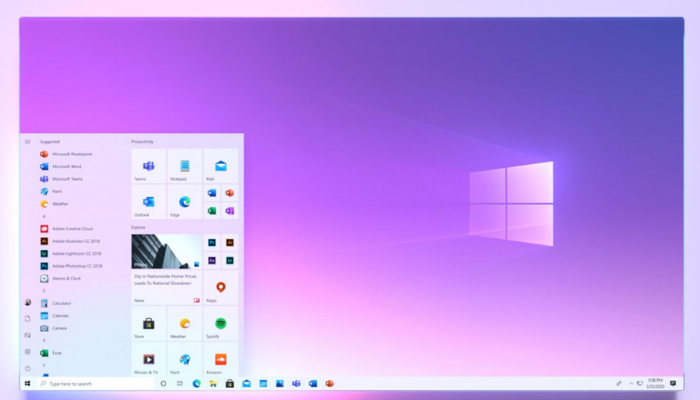Open the user account picture in Start
The width and height of the screenshot is (700, 400).
pyautogui.click(x=28, y=303)
